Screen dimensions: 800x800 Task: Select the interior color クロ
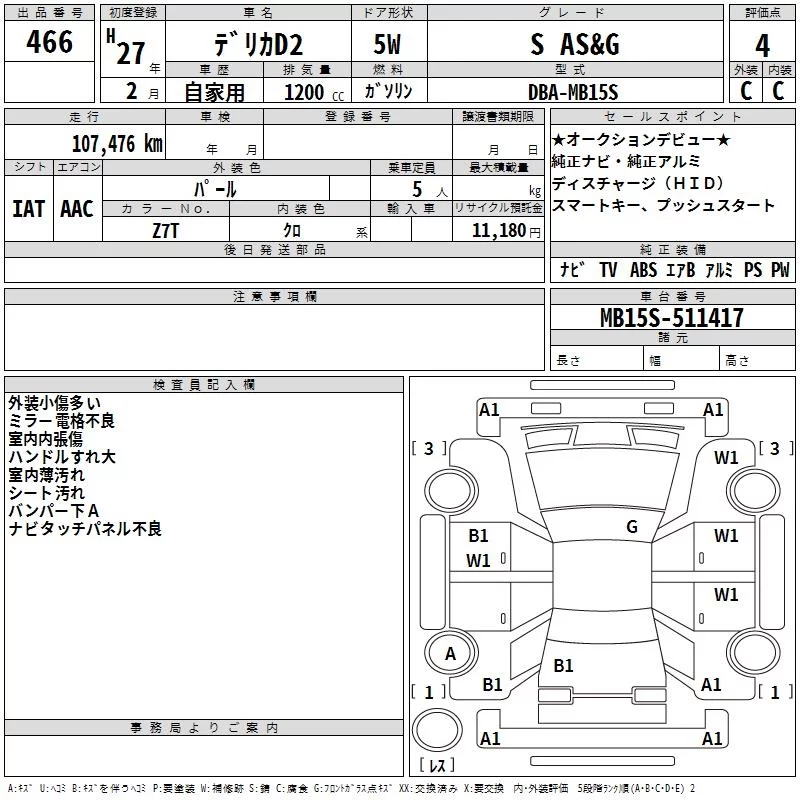coord(292,231)
